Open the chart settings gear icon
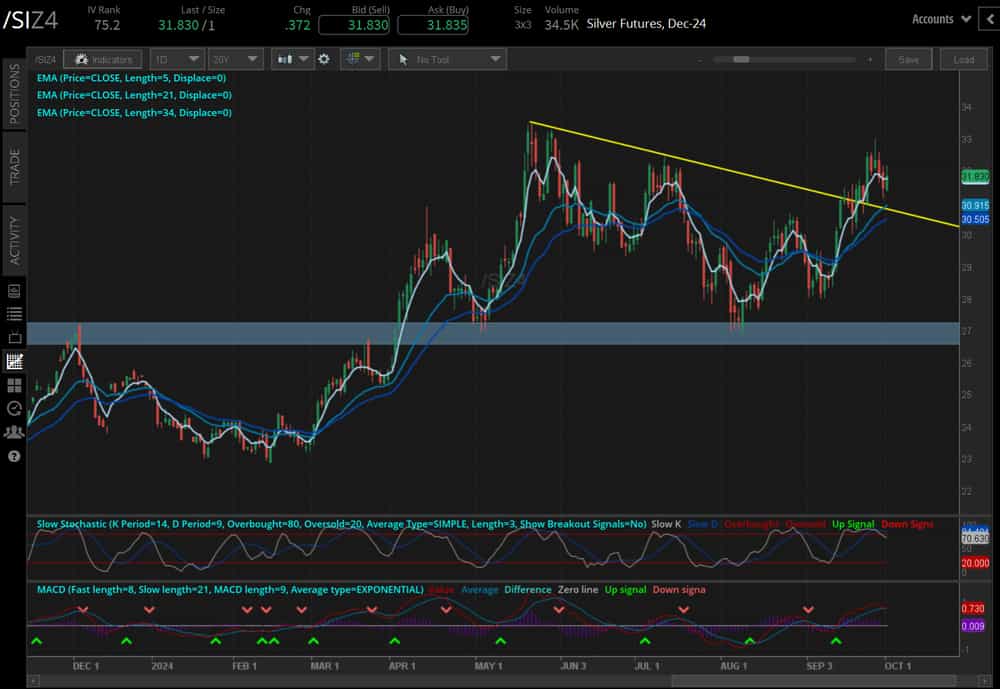Viewport: 1000px width, 689px height. click(x=323, y=59)
